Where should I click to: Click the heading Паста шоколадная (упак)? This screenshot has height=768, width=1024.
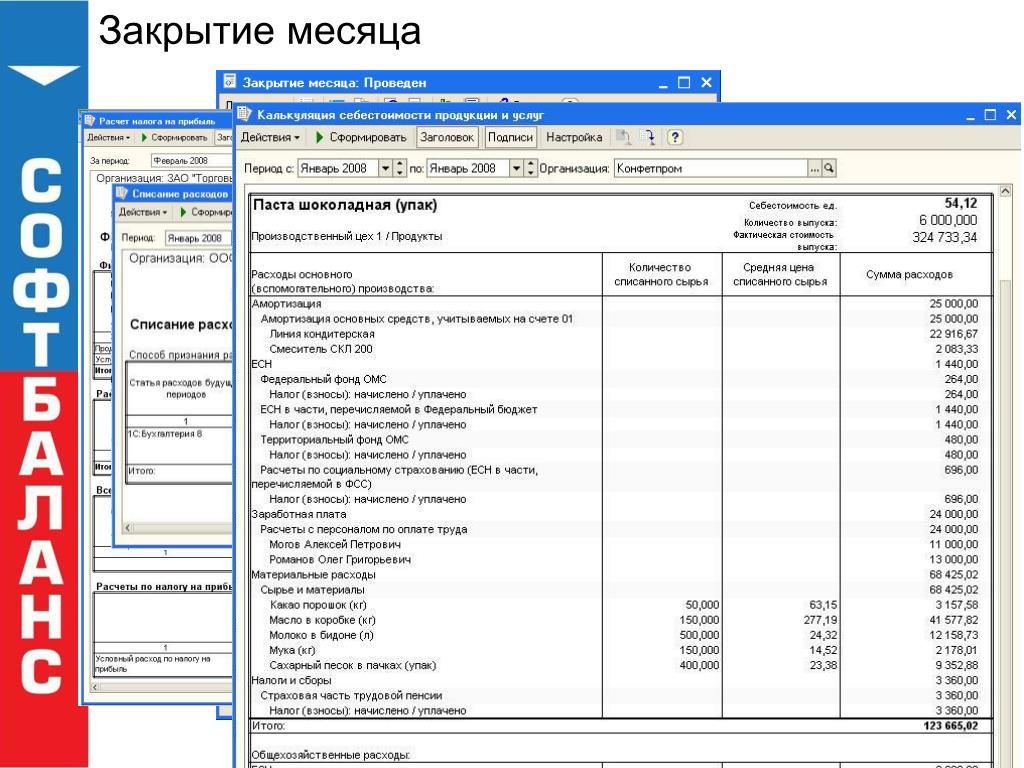(345, 205)
